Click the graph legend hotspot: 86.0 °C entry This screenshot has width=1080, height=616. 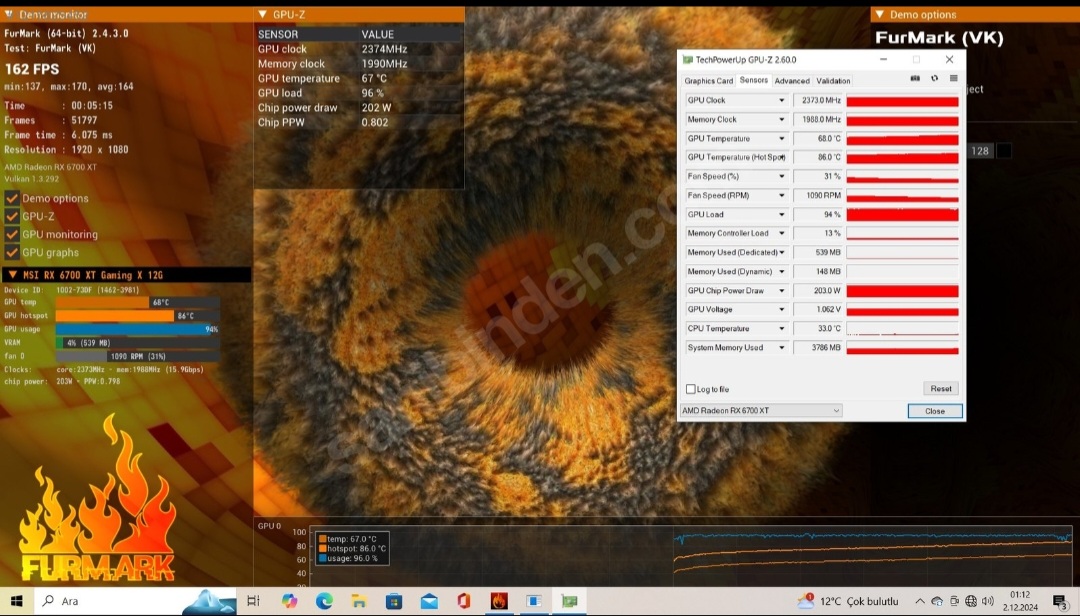point(352,549)
